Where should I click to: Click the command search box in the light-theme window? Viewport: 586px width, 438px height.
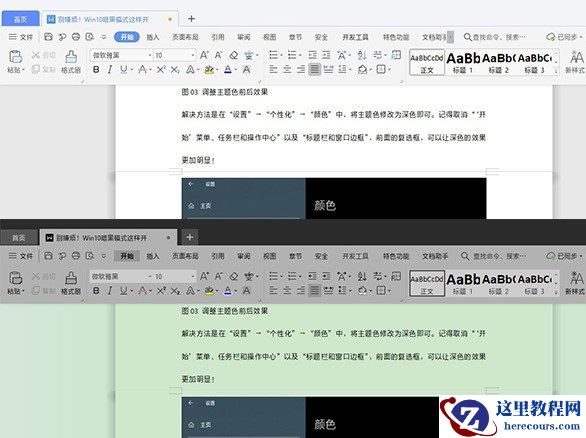[x=495, y=37]
